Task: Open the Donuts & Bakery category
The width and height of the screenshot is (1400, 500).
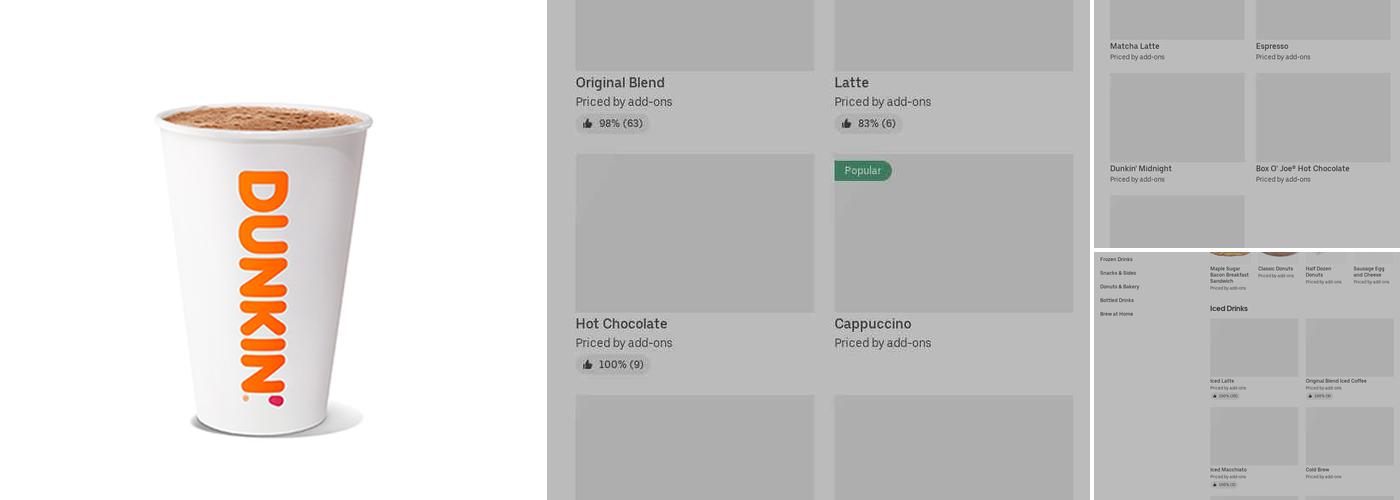Action: (1119, 287)
